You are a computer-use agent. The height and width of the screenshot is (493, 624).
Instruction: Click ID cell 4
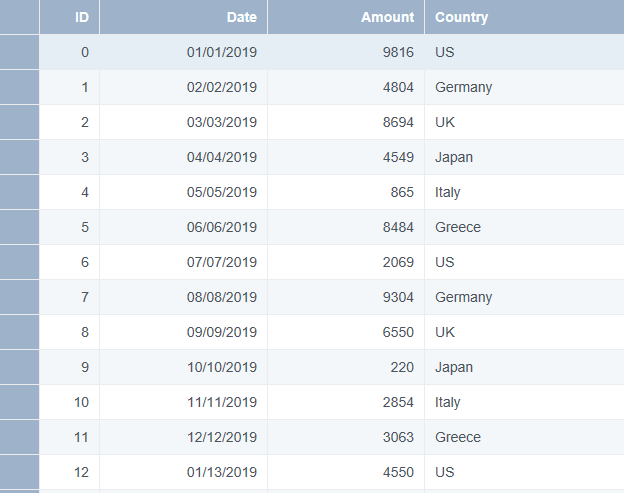click(x=70, y=192)
